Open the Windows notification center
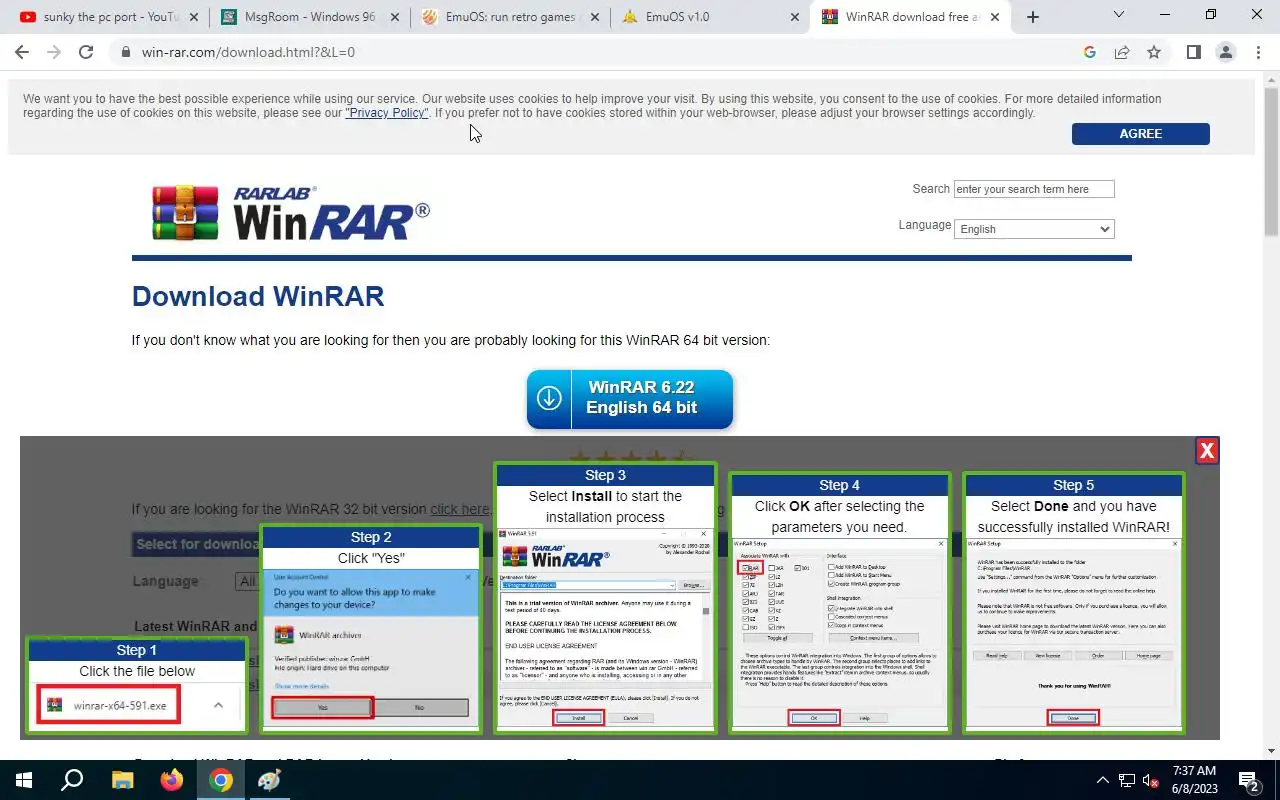This screenshot has width=1280, height=800. 1249,780
